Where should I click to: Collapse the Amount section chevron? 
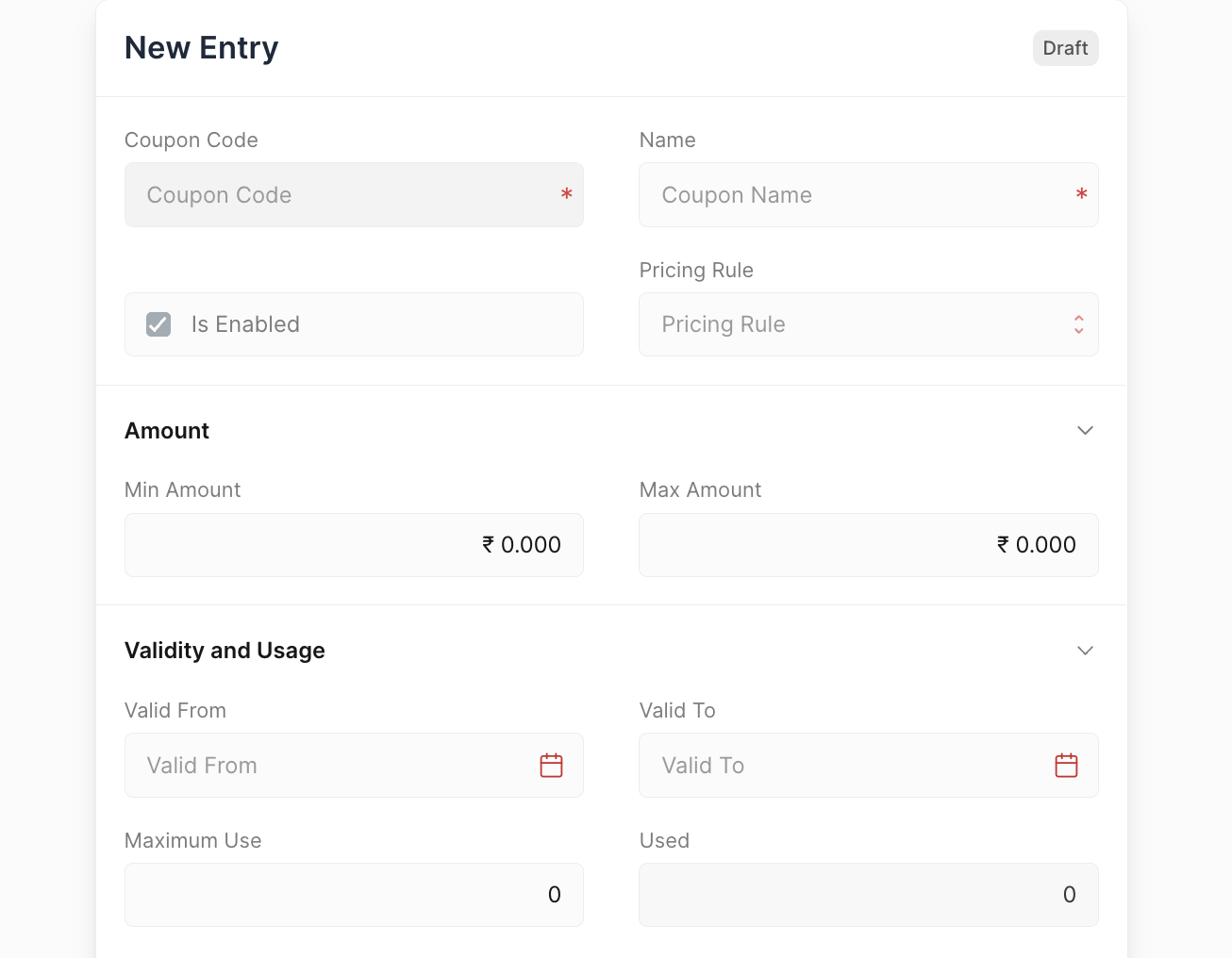coord(1086,430)
